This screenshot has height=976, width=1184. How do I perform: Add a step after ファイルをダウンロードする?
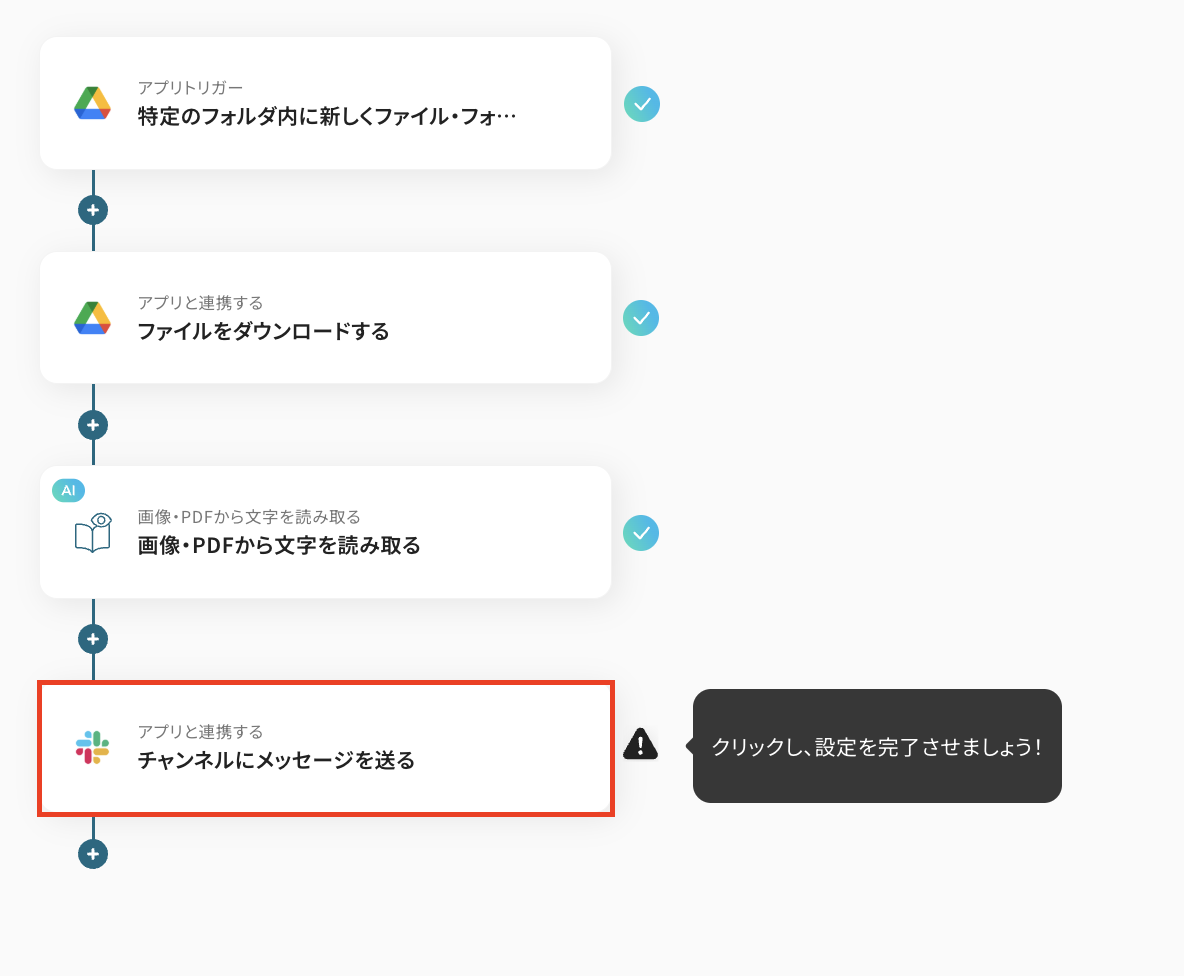(93, 425)
